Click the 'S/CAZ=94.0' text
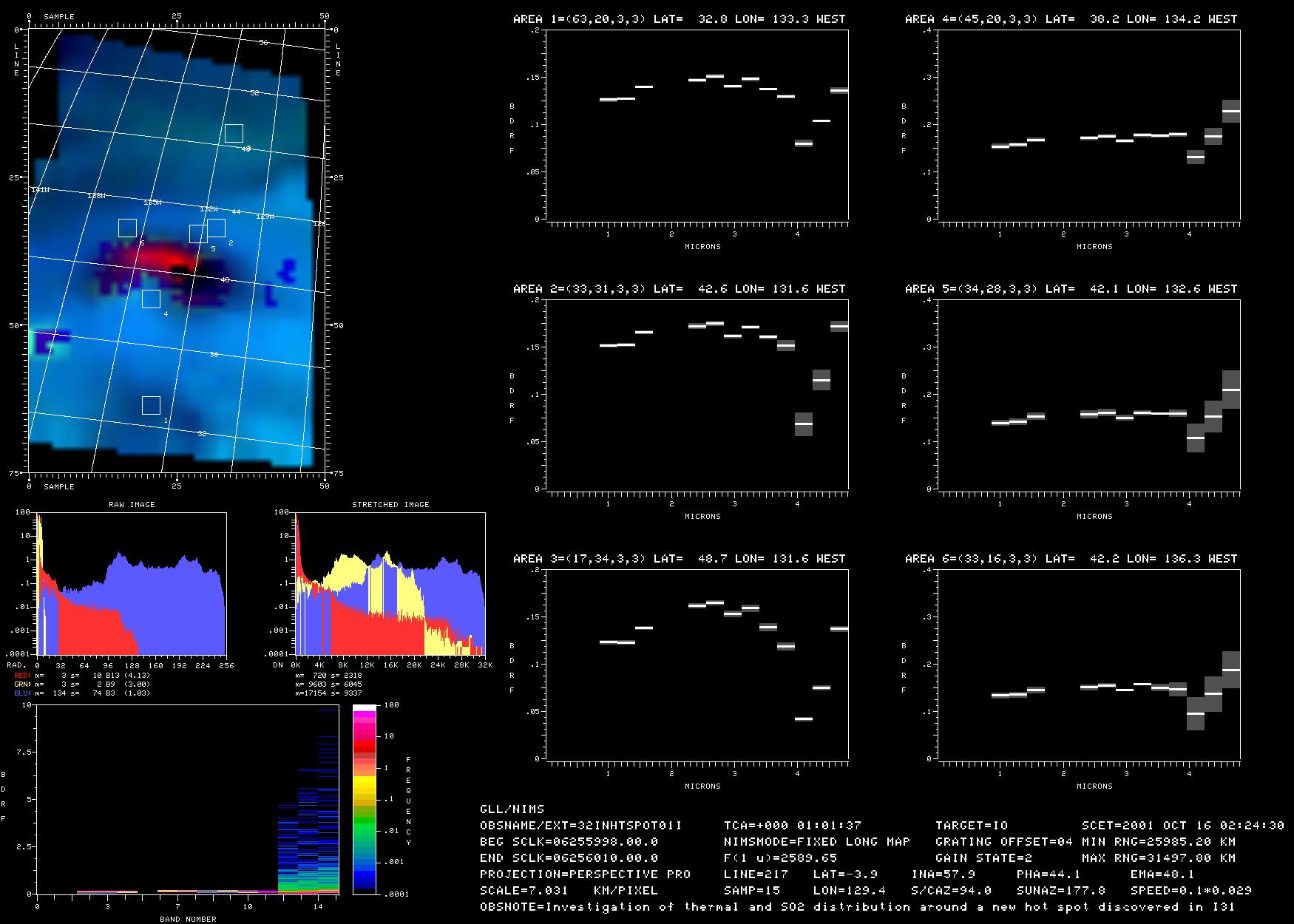1294x924 pixels. pyautogui.click(x=952, y=891)
